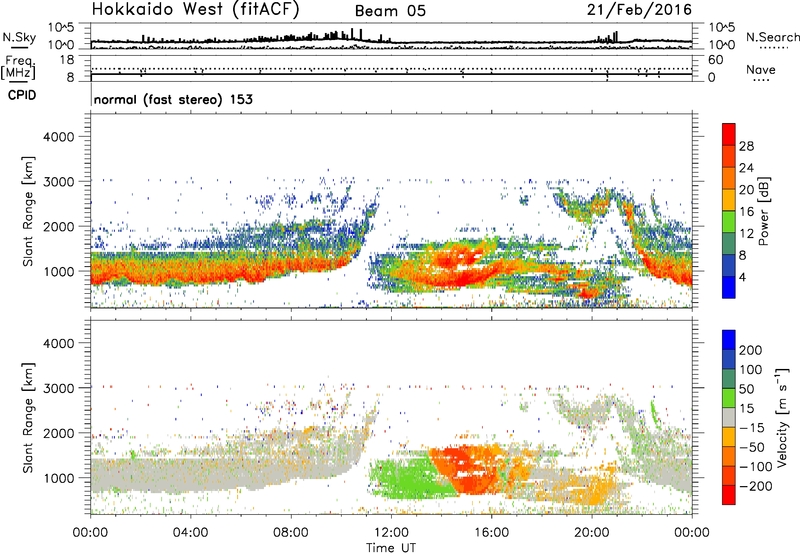Select the 'Freq. [MHz]' axis label

coord(19,68)
